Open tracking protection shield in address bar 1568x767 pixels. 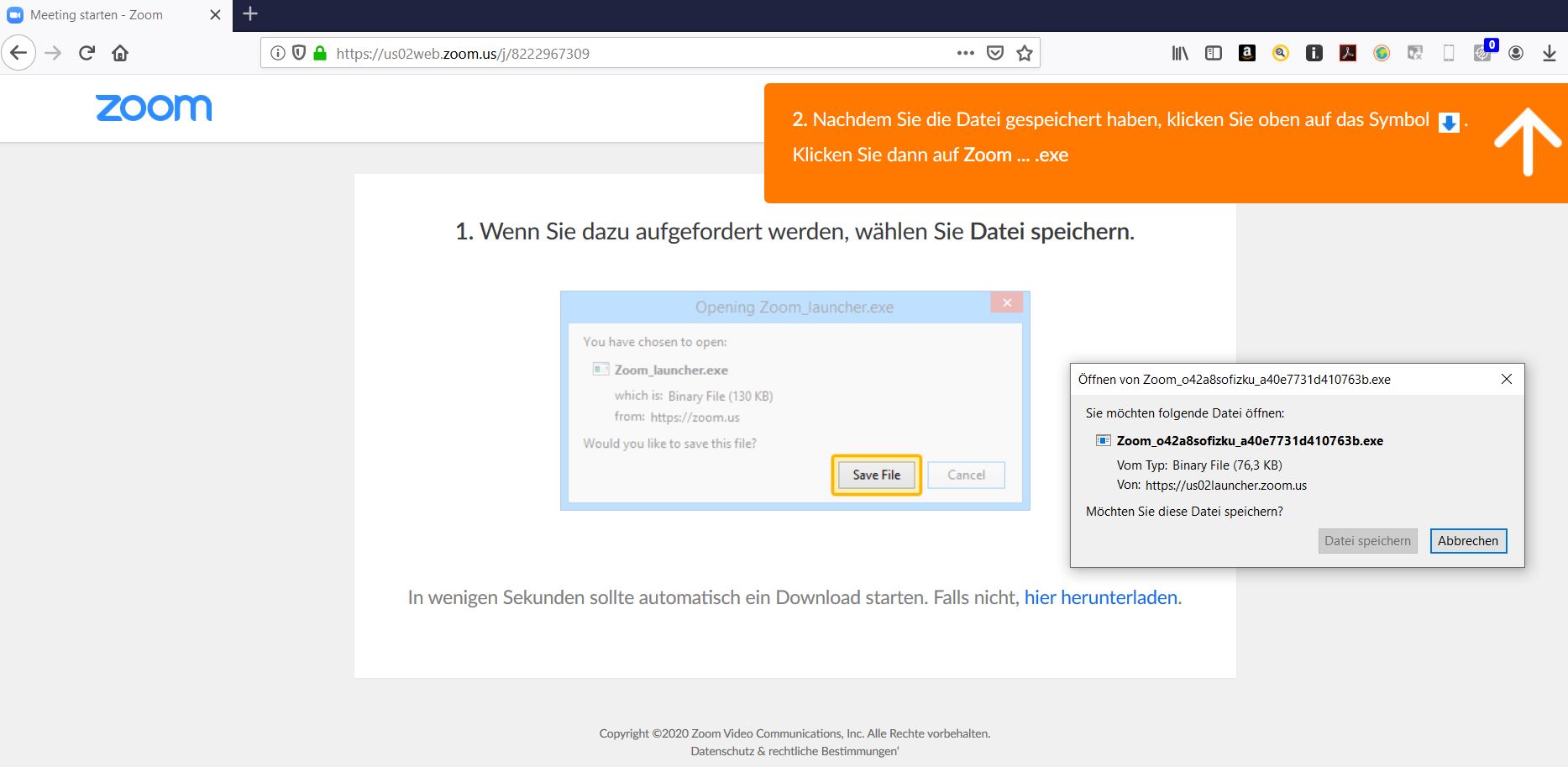click(x=298, y=53)
